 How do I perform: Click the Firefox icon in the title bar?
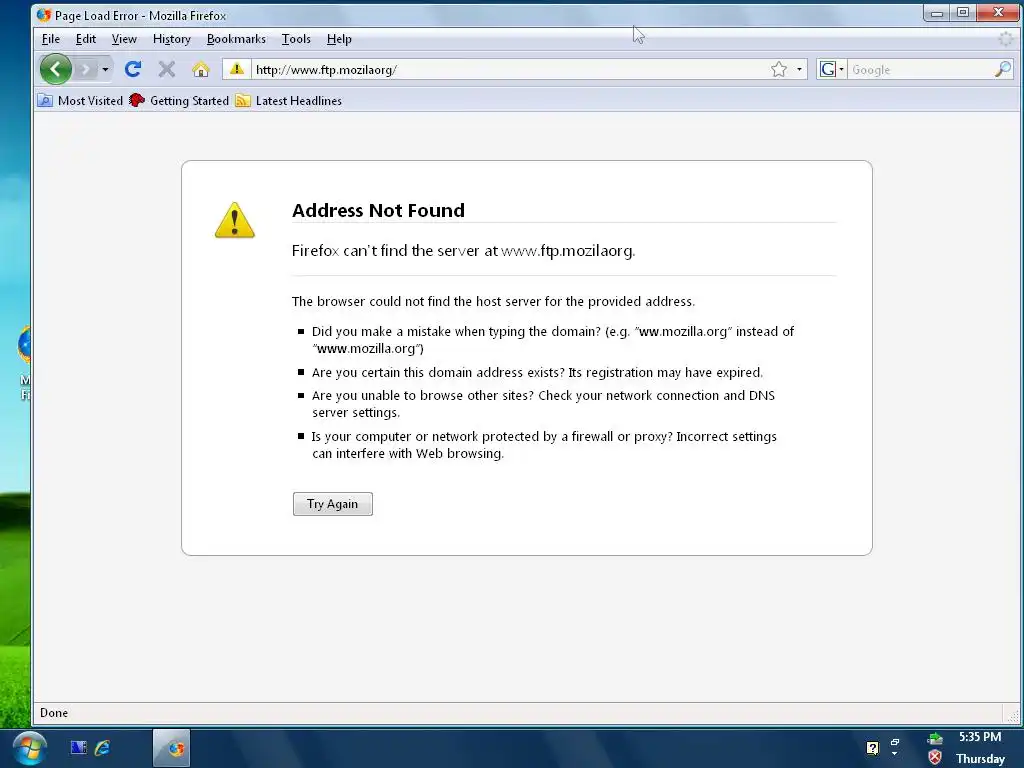click(44, 15)
